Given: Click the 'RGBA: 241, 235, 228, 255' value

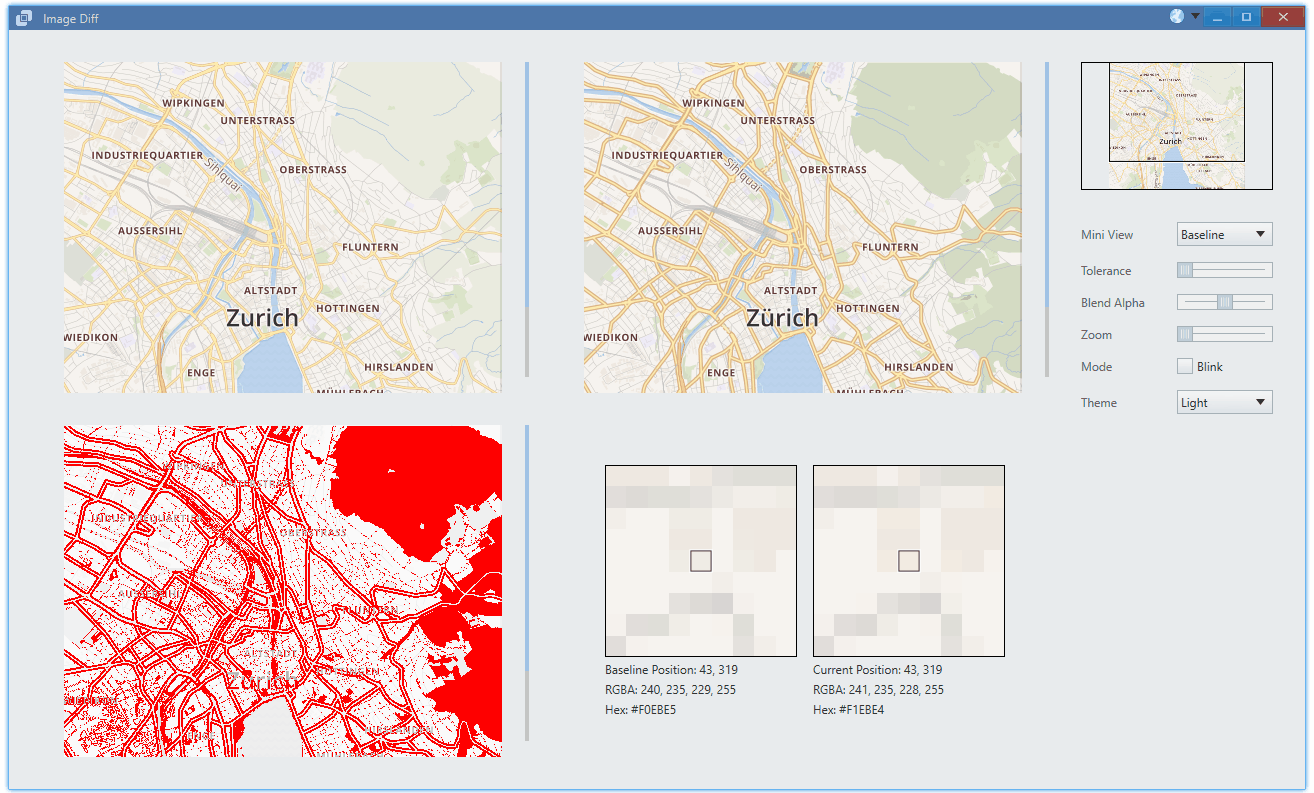Looking at the screenshot, I should (878, 690).
